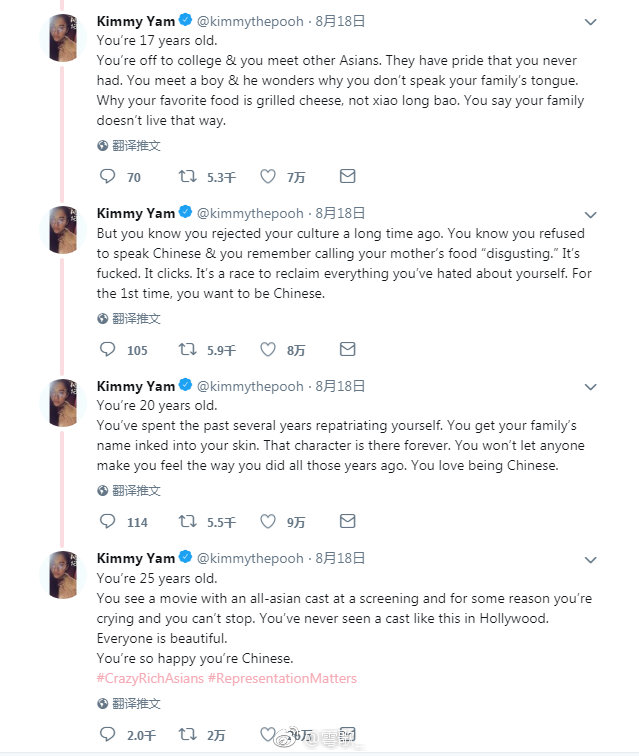Retweet the "You're 20 years old" tweet
This screenshot has width=639, height=756.
187,521
